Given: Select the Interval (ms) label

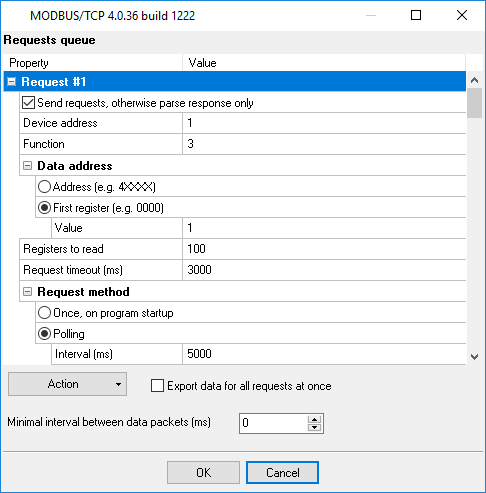Looking at the screenshot, I should click(84, 354).
